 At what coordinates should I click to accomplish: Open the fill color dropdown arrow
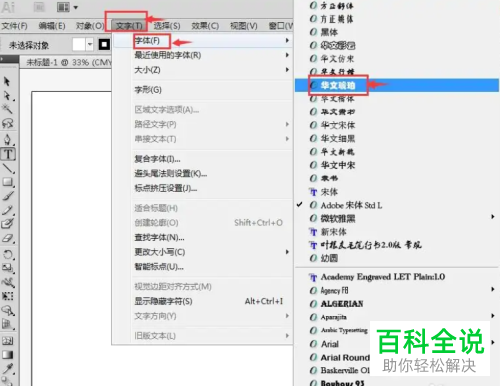[89, 44]
